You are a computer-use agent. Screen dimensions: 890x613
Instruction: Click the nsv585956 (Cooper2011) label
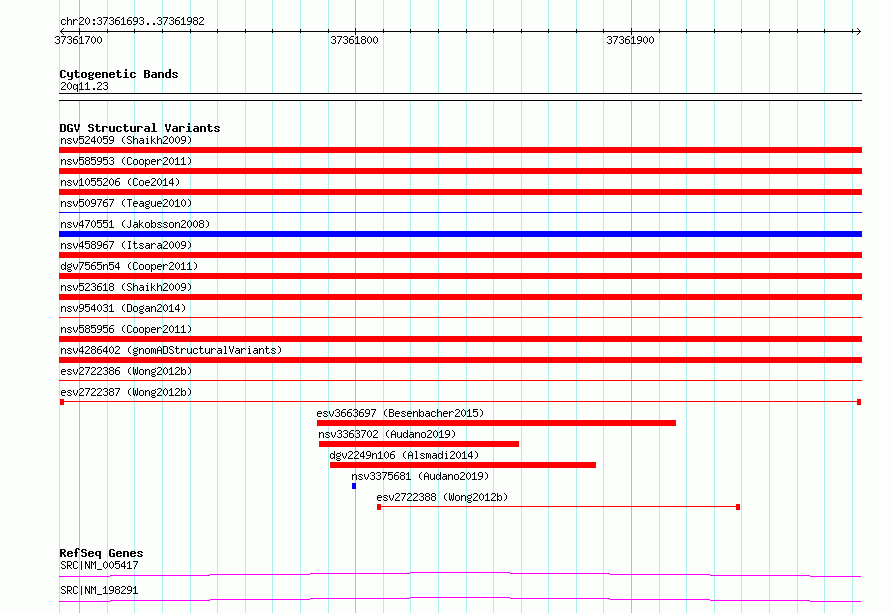coord(126,329)
